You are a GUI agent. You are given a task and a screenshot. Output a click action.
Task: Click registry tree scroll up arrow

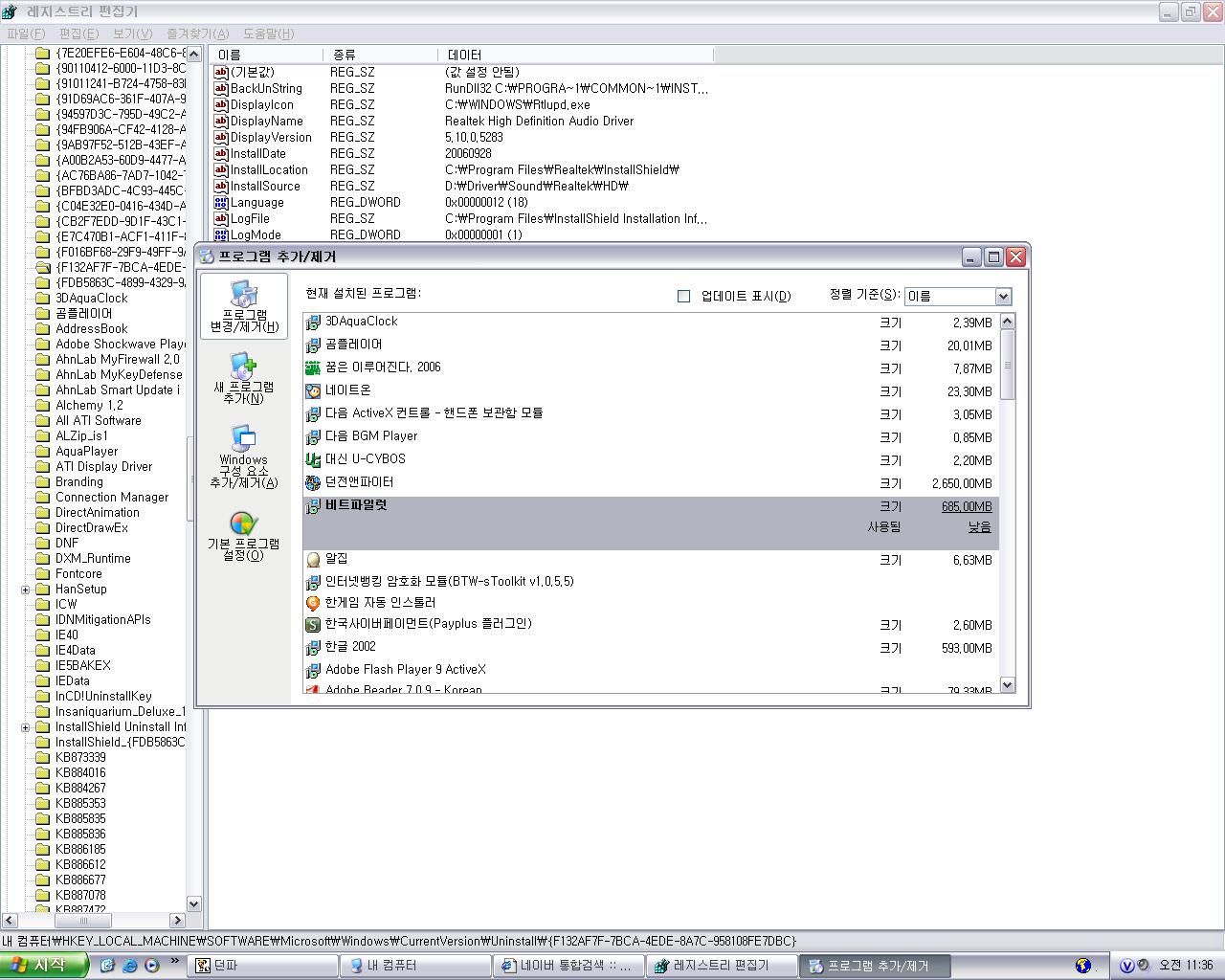(x=194, y=55)
